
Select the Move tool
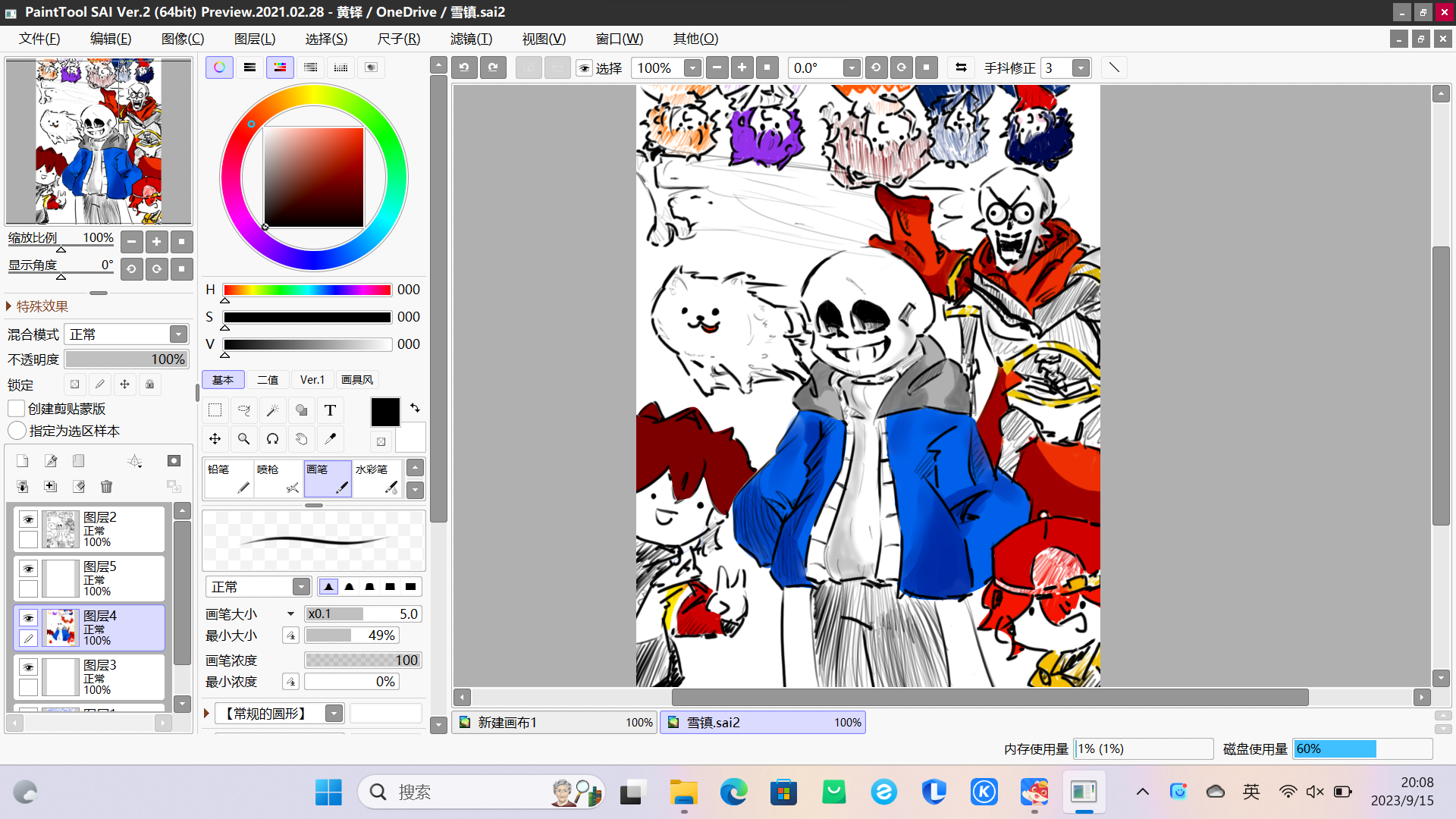click(215, 439)
